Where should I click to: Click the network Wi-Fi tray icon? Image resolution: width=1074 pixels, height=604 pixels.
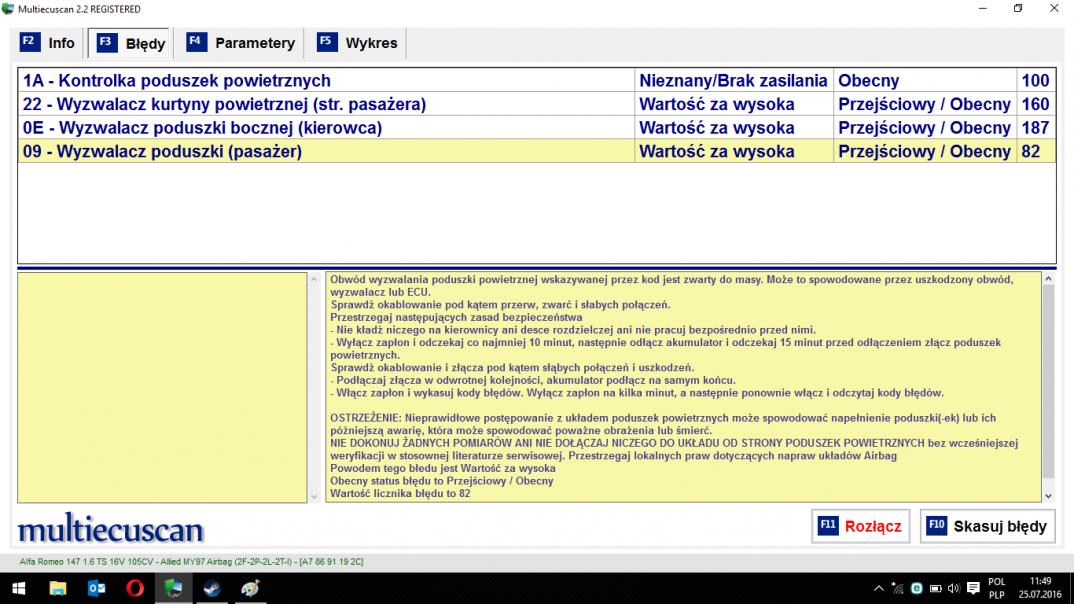tap(898, 588)
